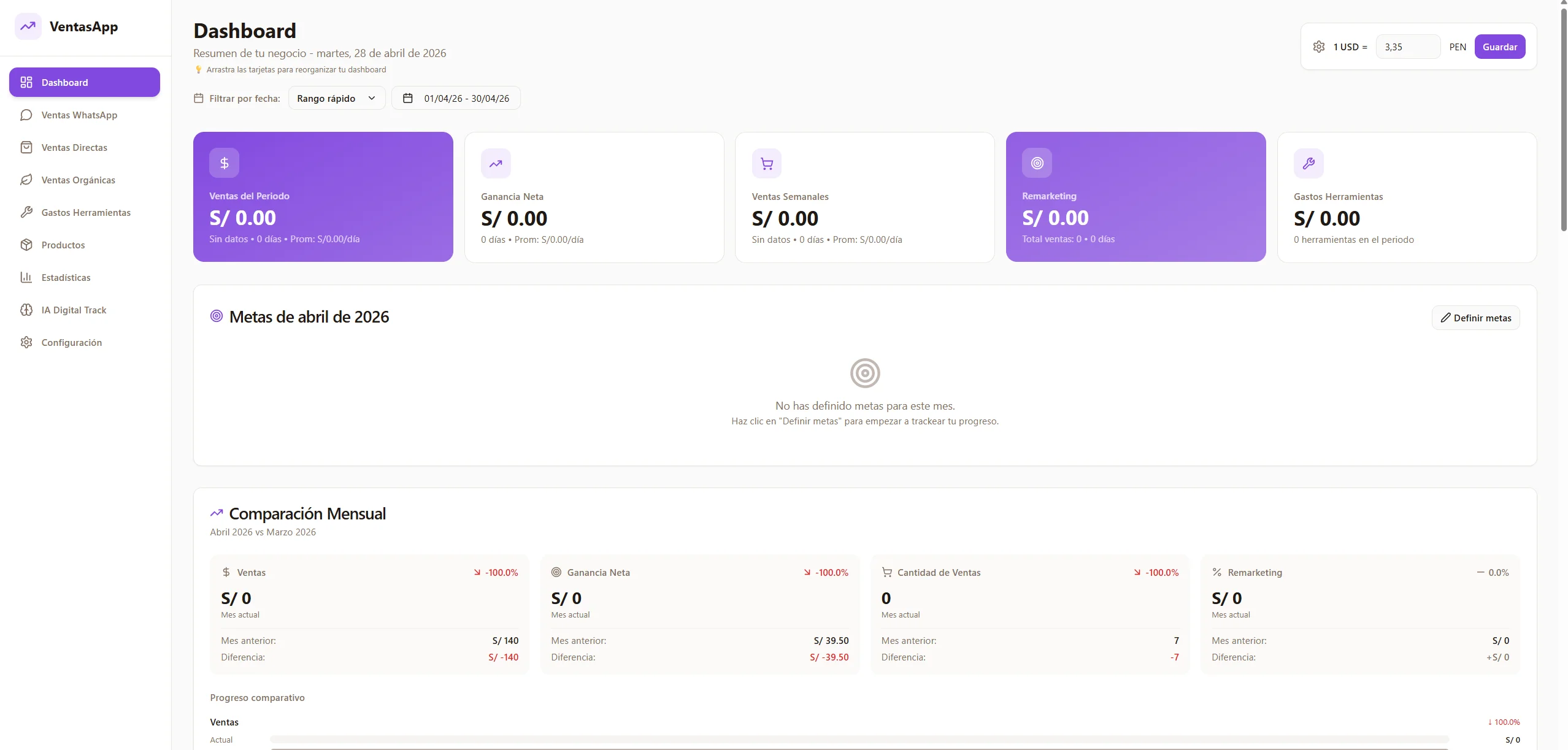Click the Definir metas button
The width and height of the screenshot is (1568, 750).
point(1476,318)
